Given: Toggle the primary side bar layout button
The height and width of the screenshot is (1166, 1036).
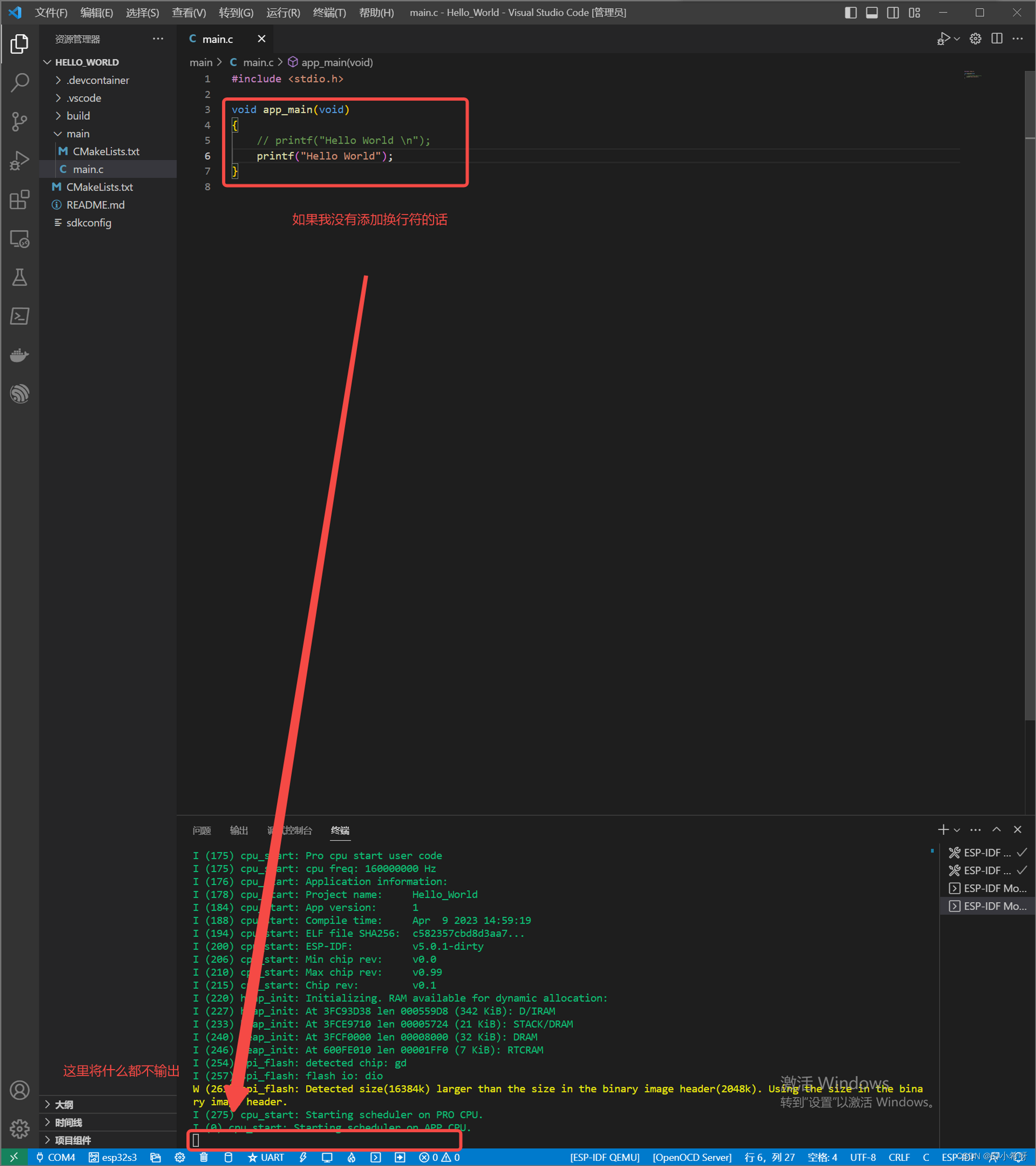Looking at the screenshot, I should coord(850,12).
